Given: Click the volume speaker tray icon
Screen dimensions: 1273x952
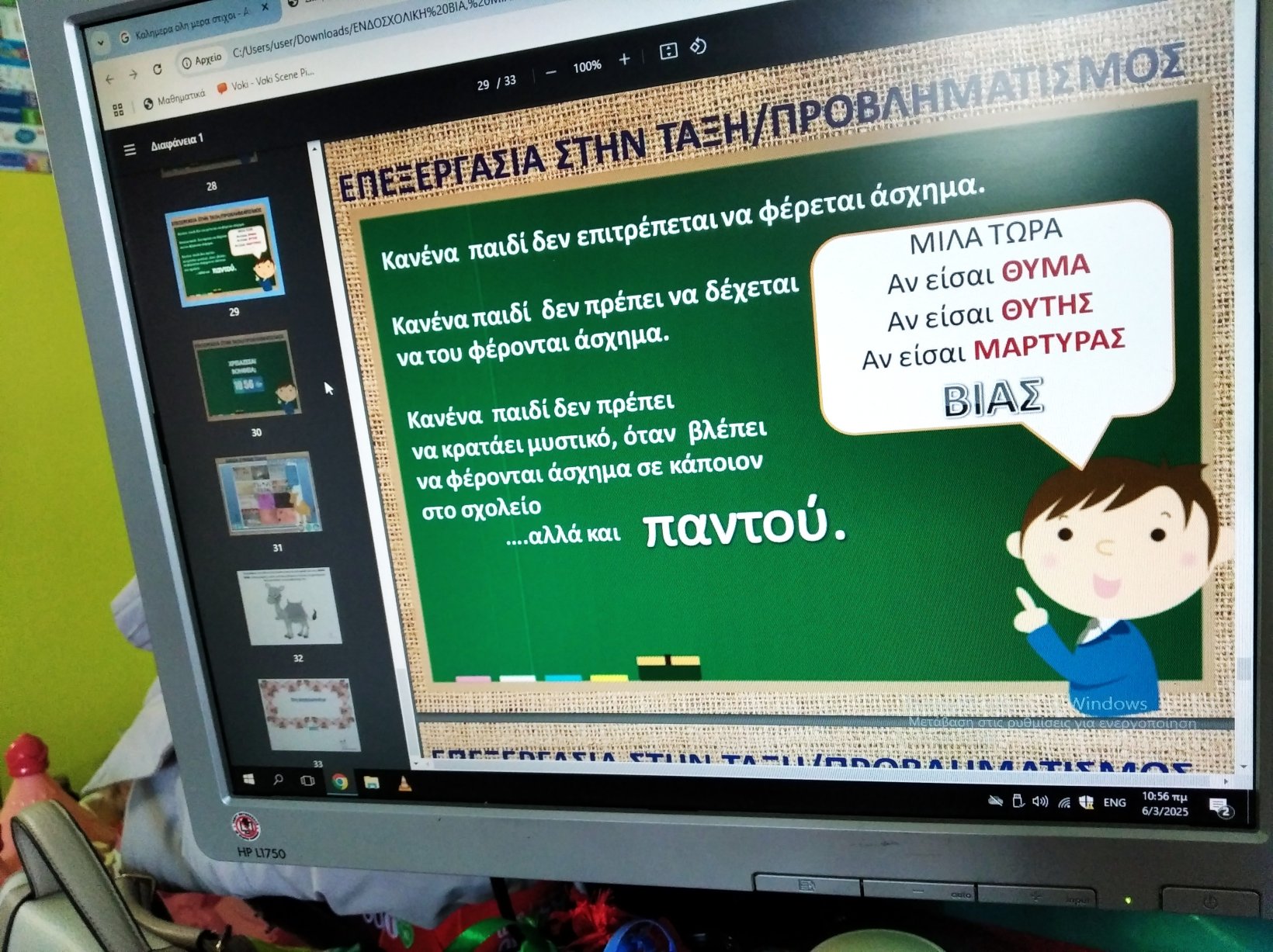Looking at the screenshot, I should (1040, 801).
